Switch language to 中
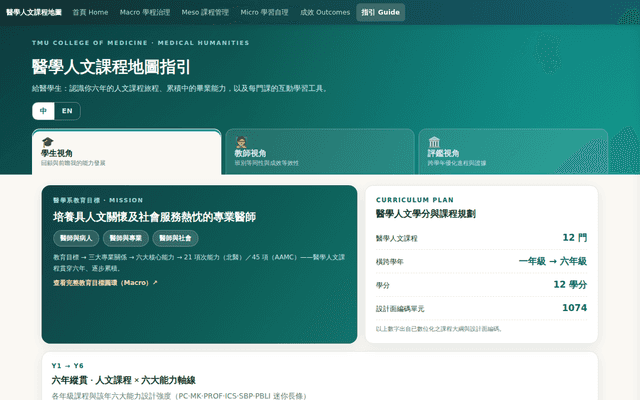Image resolution: width=640 pixels, height=400 pixels. (x=43, y=111)
